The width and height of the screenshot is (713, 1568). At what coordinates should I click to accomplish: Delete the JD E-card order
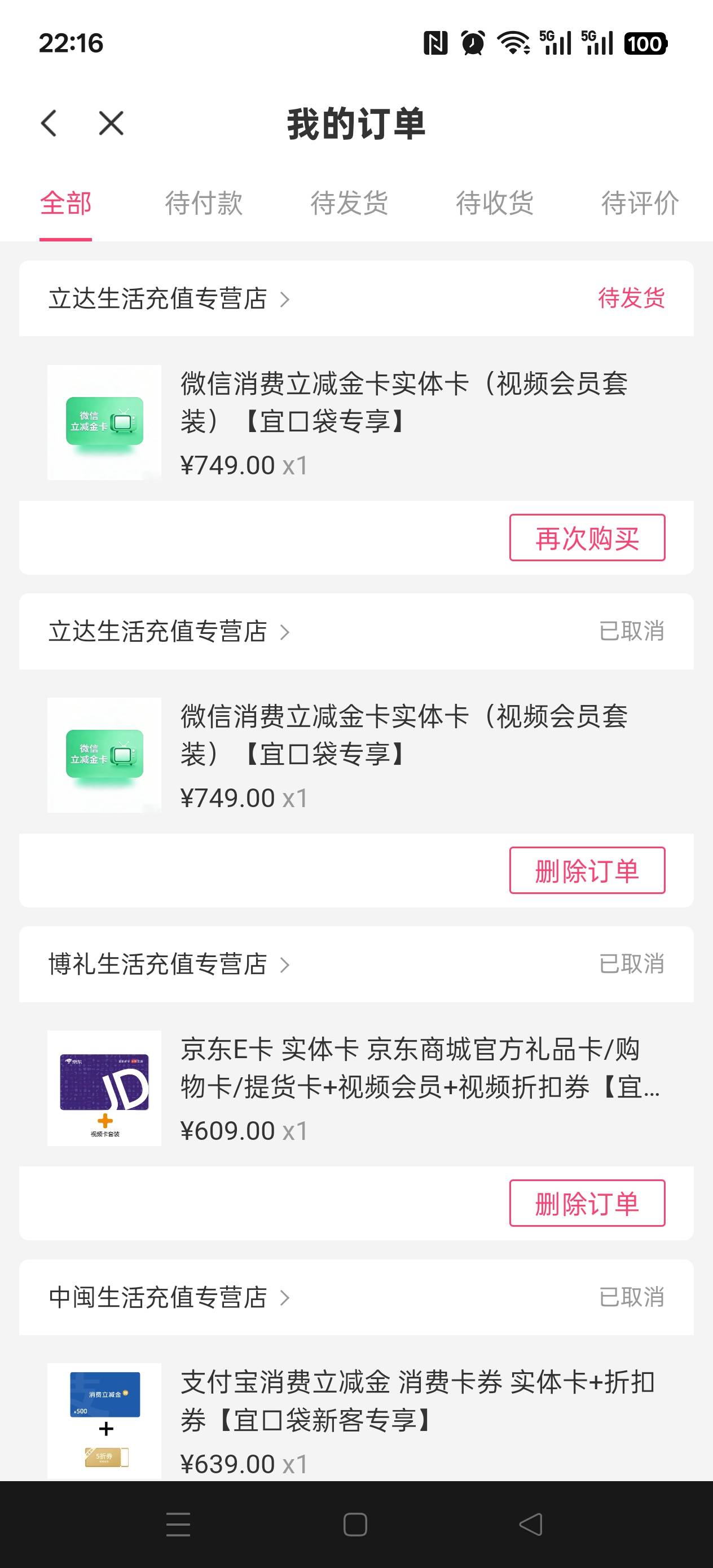coord(587,1204)
